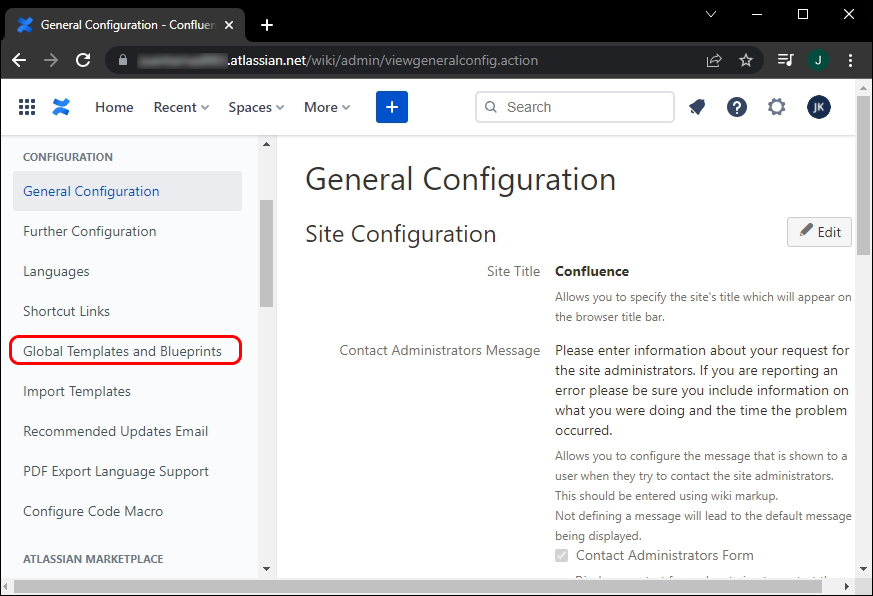Open the JK profile avatar menu
The height and width of the screenshot is (596, 873).
click(819, 107)
